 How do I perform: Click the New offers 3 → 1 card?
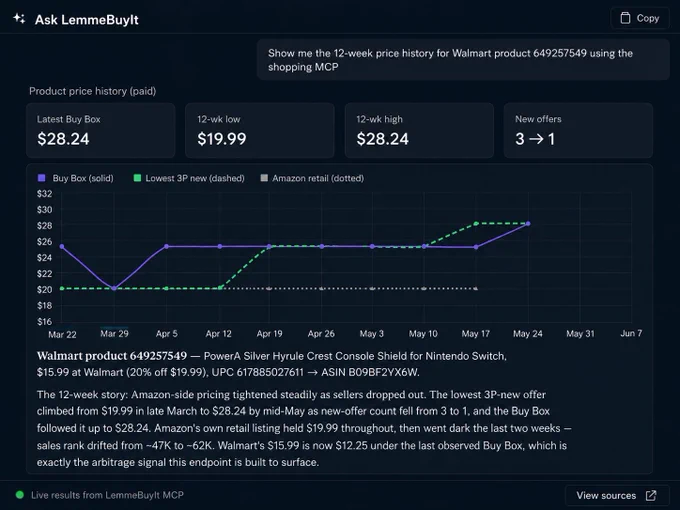(578, 131)
